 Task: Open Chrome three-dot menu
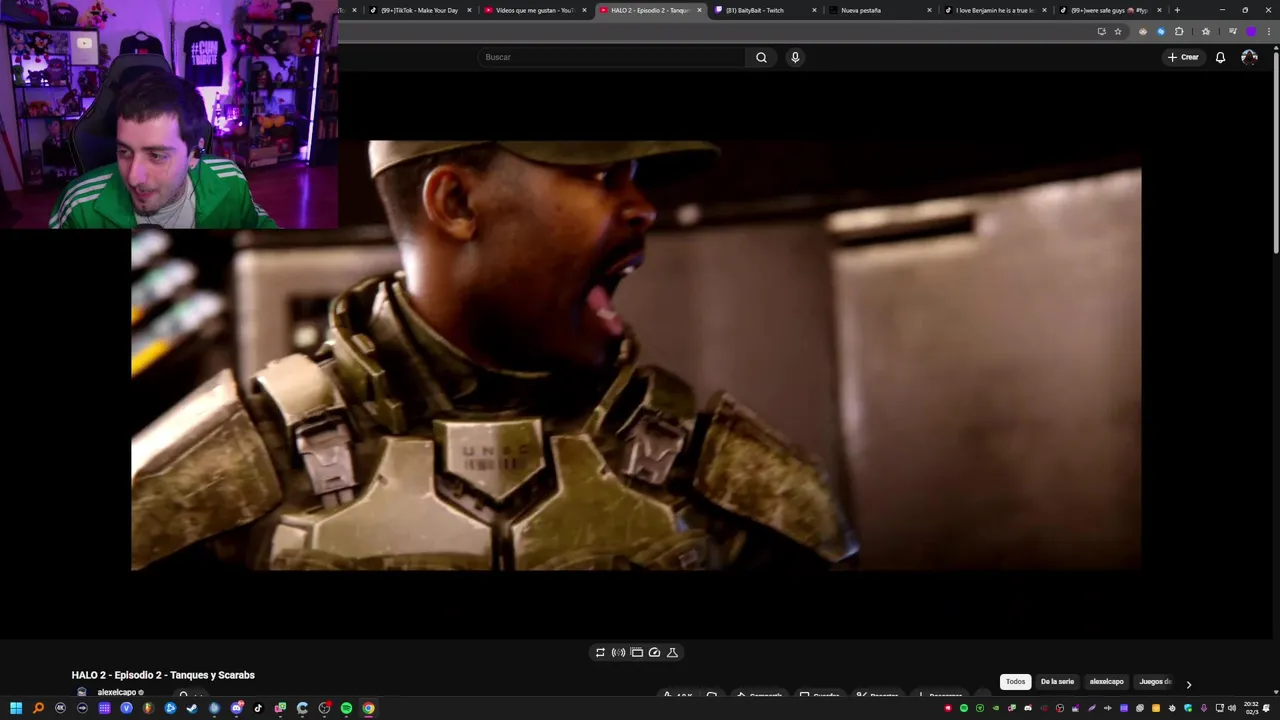coord(1268,31)
